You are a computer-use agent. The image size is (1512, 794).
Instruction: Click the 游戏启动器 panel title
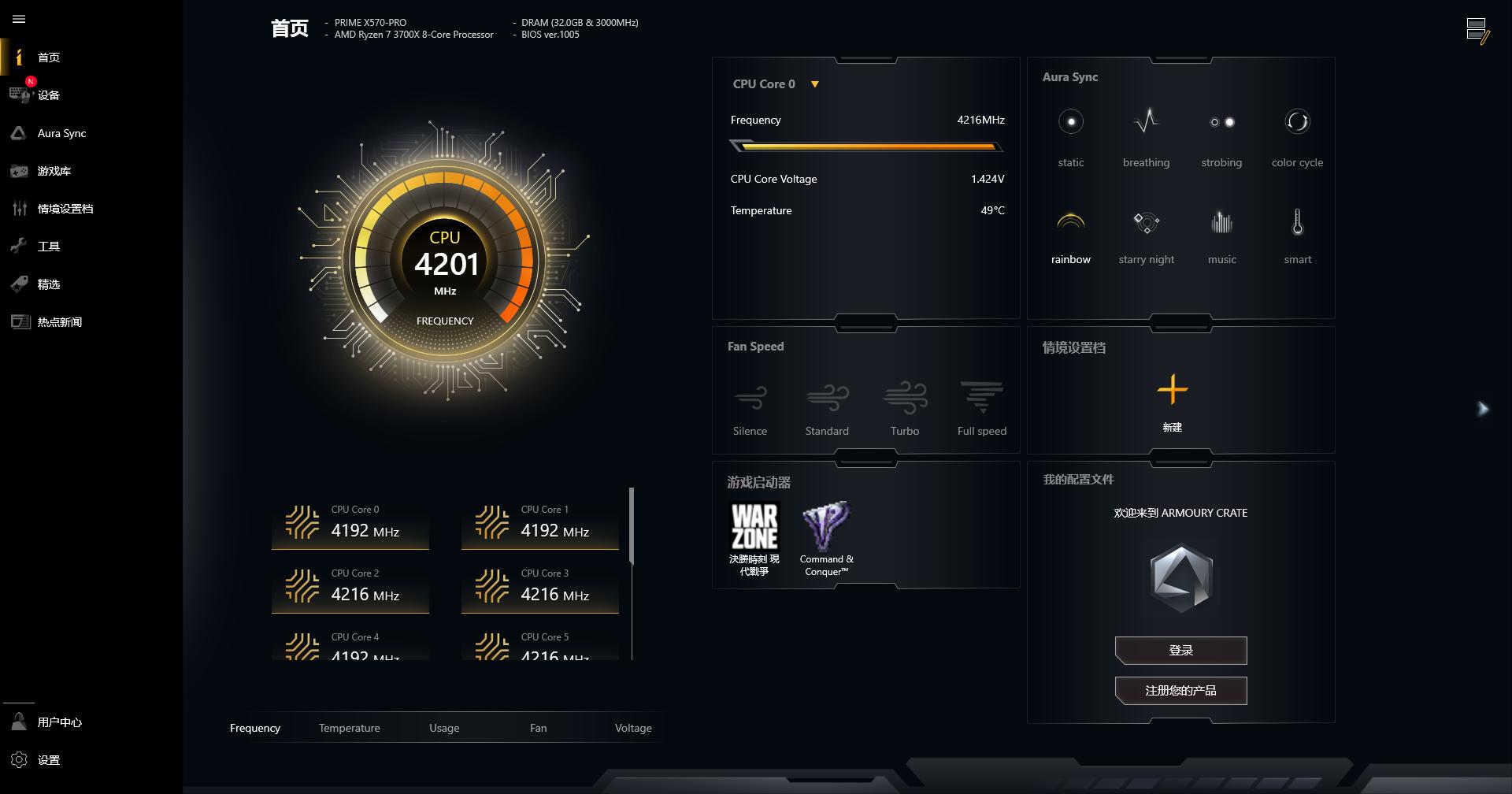click(758, 482)
